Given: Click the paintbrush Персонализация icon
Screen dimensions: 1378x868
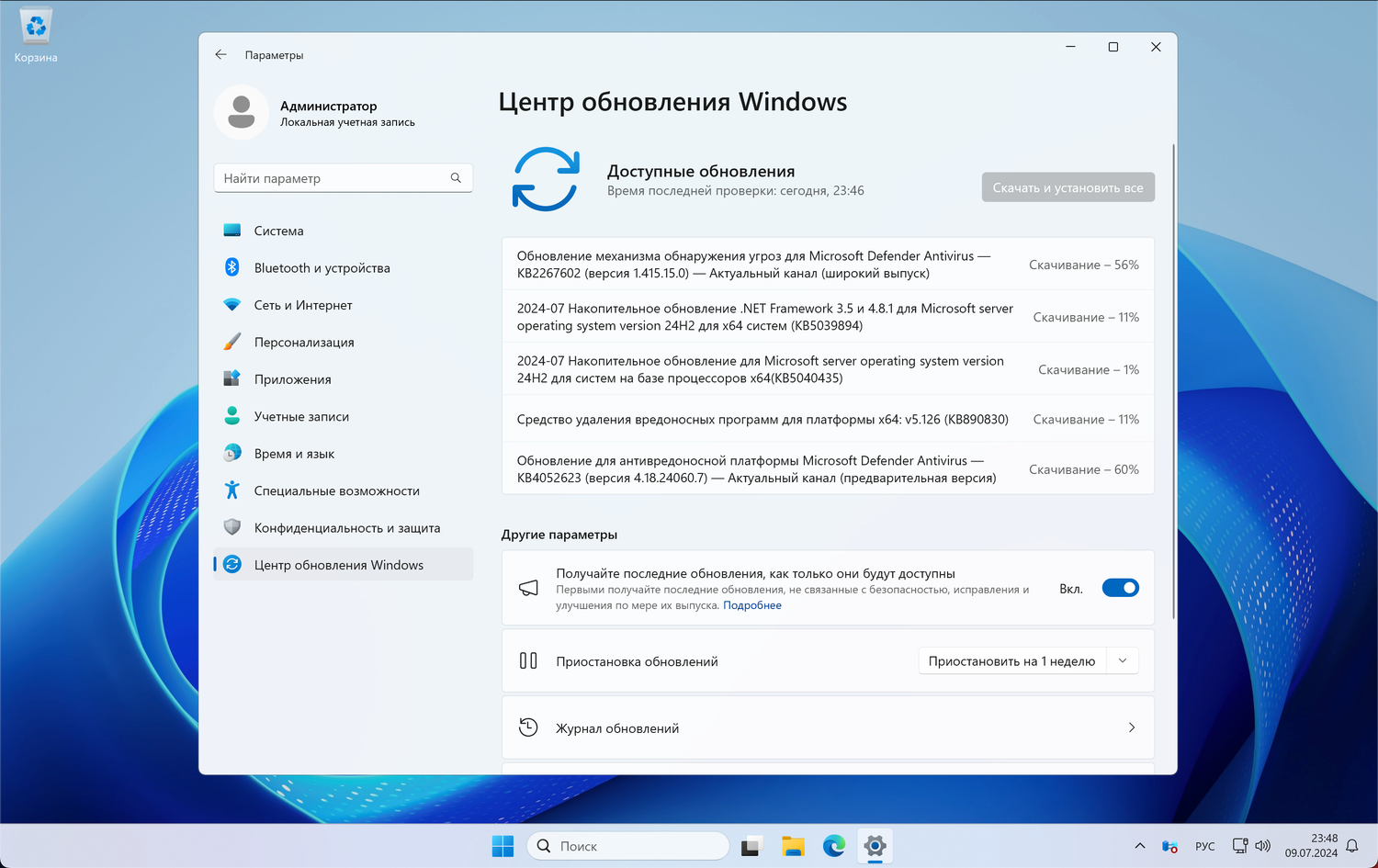Looking at the screenshot, I should click(232, 342).
